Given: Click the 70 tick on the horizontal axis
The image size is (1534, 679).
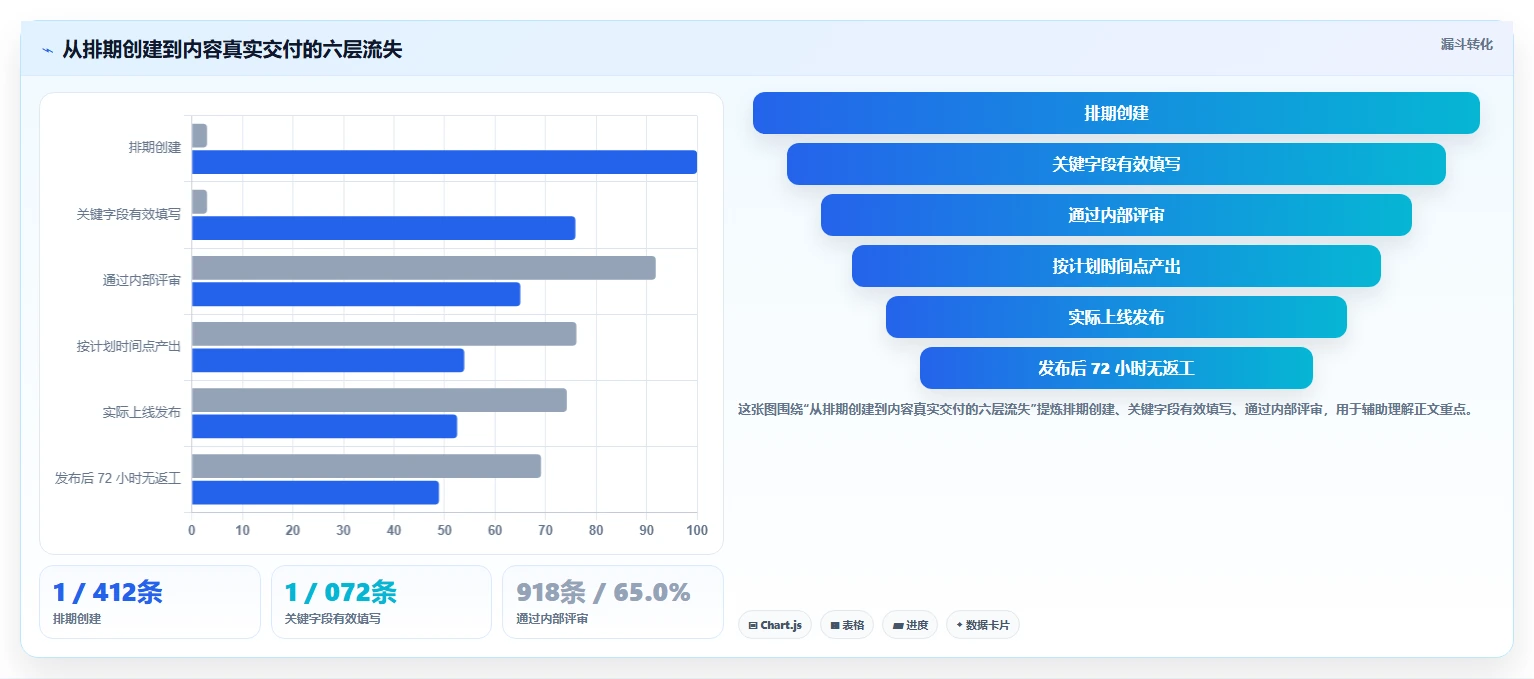Looking at the screenshot, I should pos(545,530).
